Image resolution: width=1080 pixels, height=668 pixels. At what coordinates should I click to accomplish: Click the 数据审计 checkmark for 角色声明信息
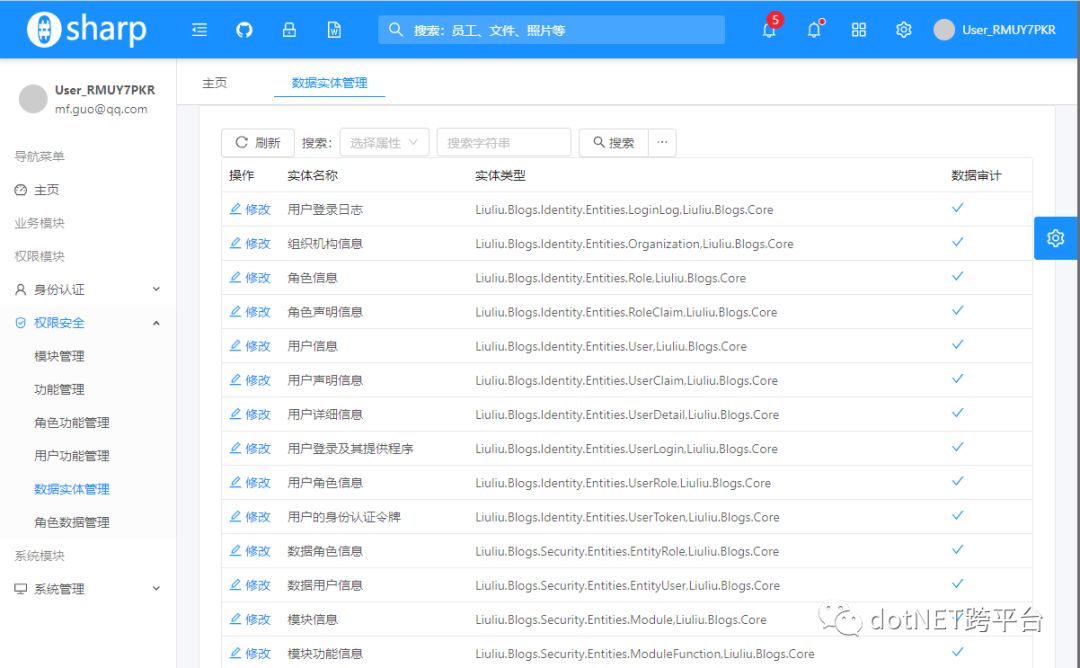[x=957, y=311]
